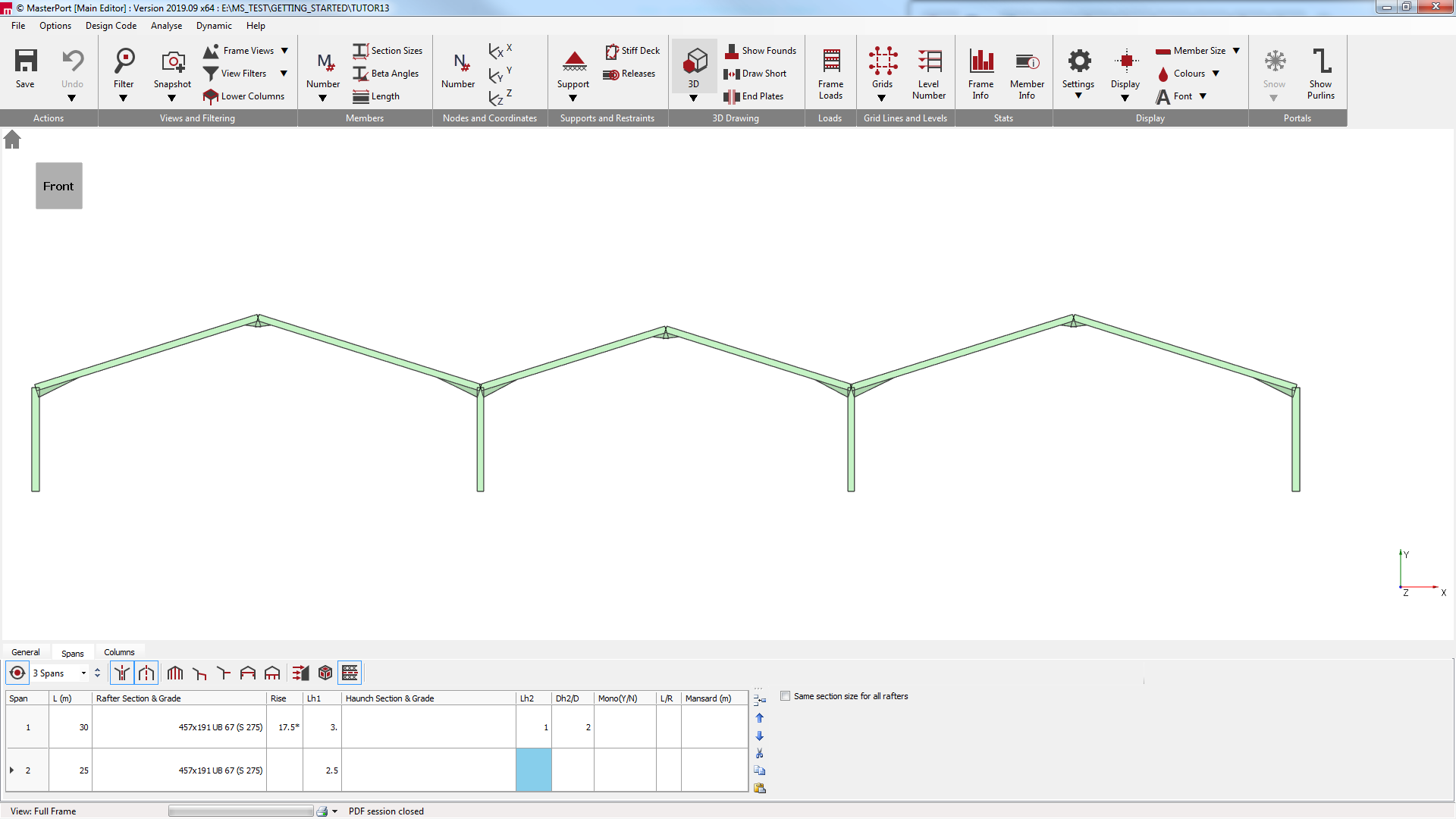Click Show Purlins icon

point(1321,61)
